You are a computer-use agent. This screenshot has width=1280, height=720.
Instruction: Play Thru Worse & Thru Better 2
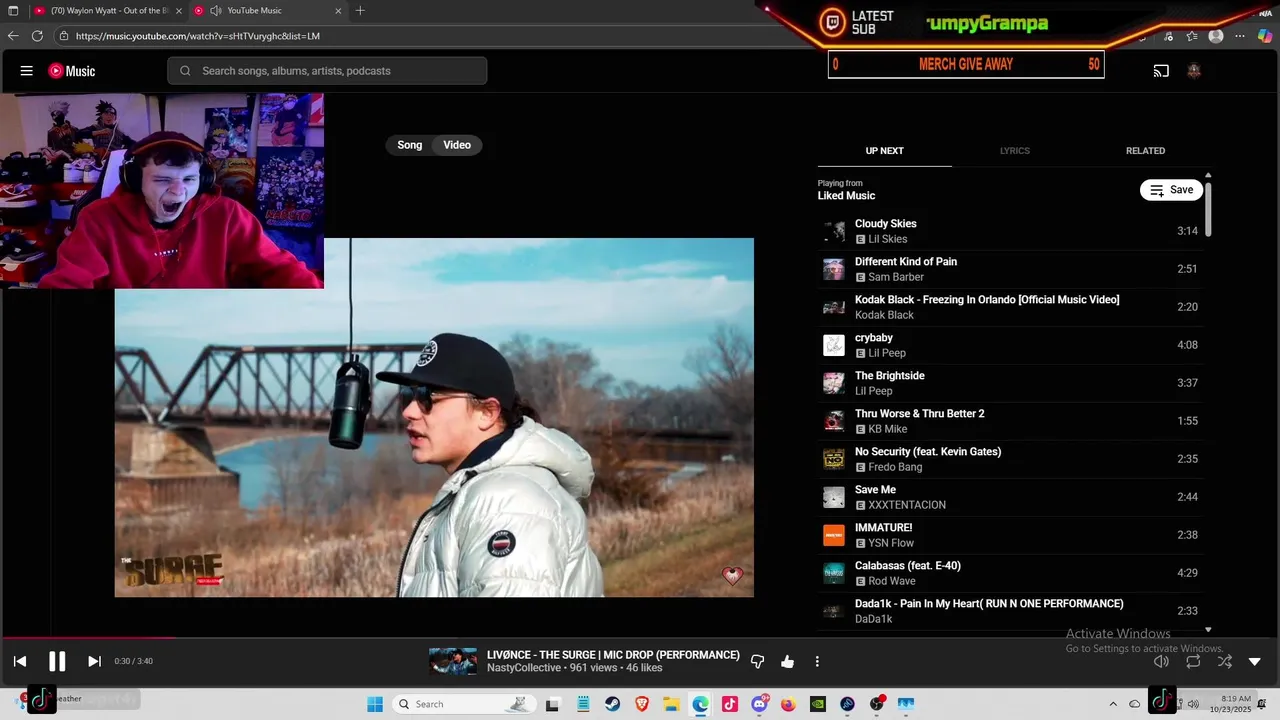[1010, 421]
